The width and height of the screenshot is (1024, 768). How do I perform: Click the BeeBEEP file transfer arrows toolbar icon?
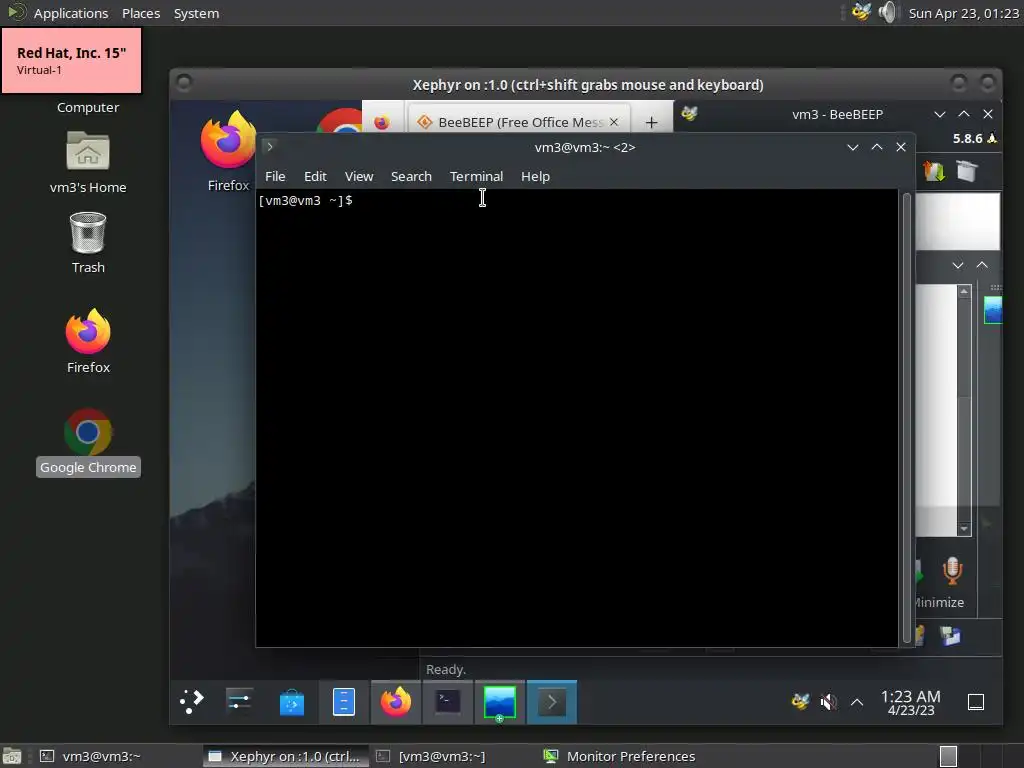933,172
